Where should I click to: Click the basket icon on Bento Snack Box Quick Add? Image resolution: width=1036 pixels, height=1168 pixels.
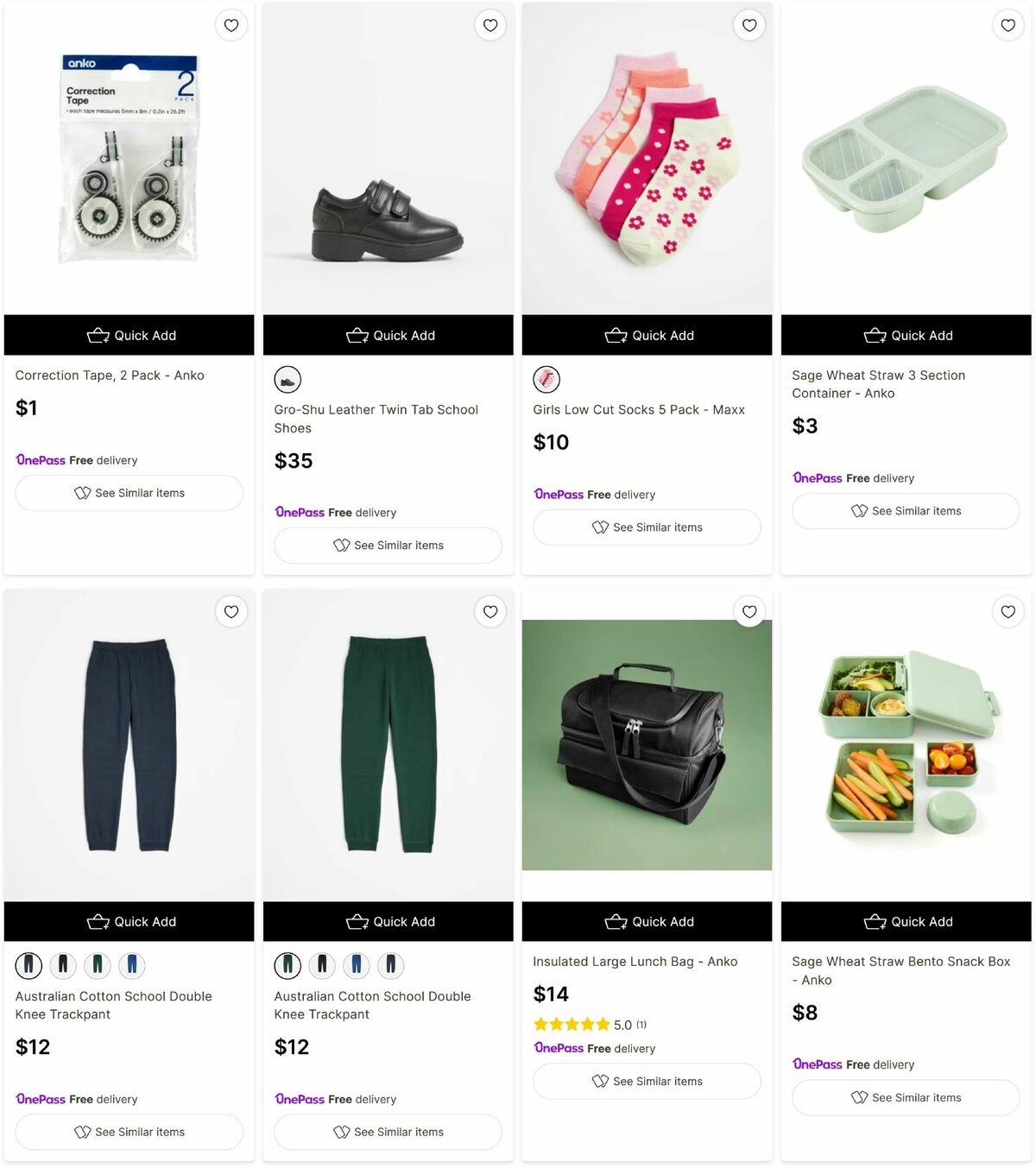(875, 921)
